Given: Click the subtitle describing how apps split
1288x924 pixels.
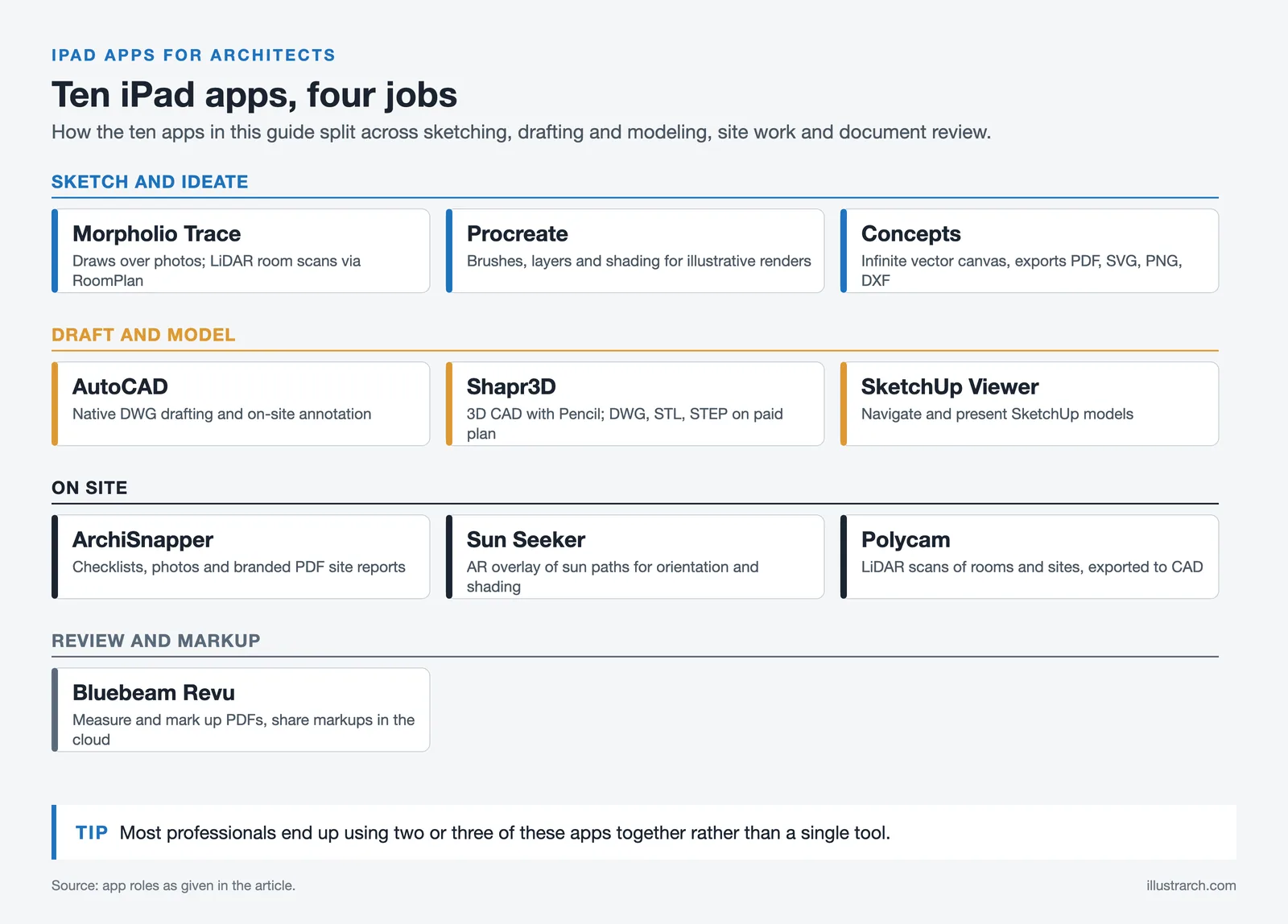Looking at the screenshot, I should click(521, 132).
